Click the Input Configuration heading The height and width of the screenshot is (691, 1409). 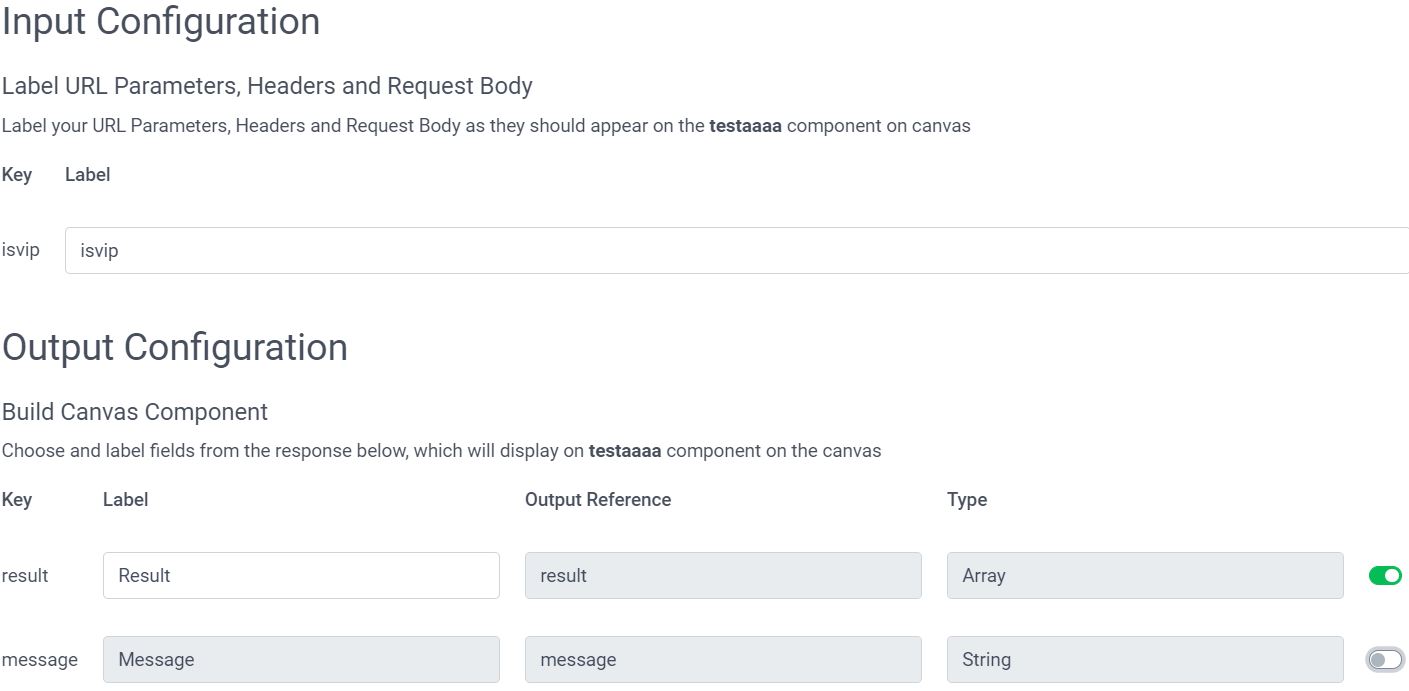161,21
